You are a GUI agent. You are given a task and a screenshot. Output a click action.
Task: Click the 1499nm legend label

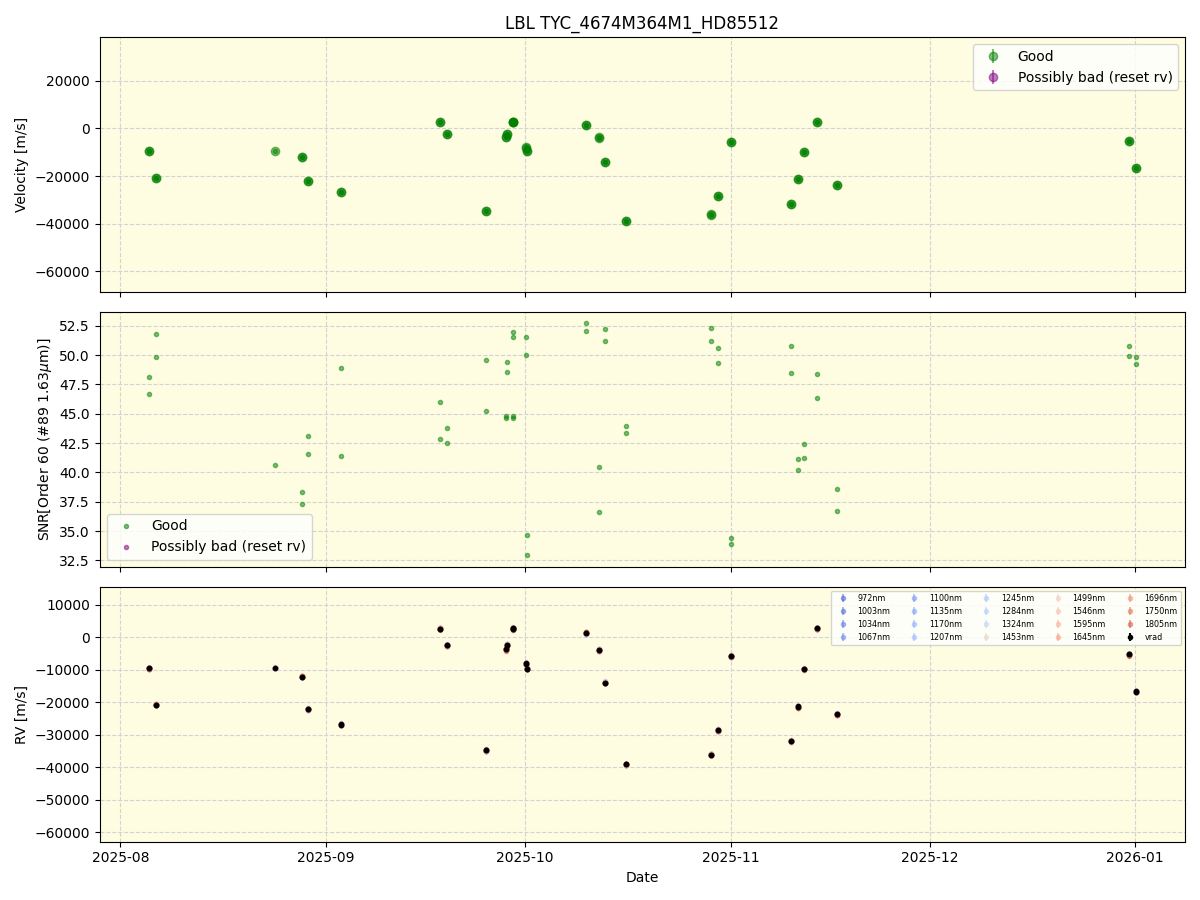point(1089,598)
